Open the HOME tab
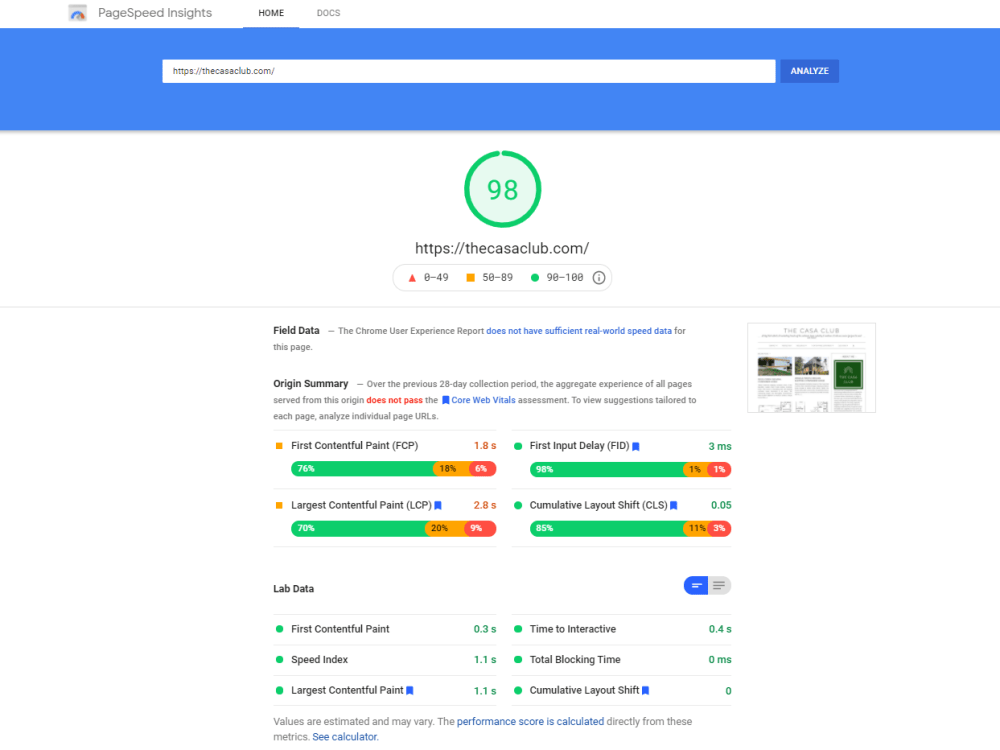Viewport: 1000px width, 750px height. (x=271, y=13)
